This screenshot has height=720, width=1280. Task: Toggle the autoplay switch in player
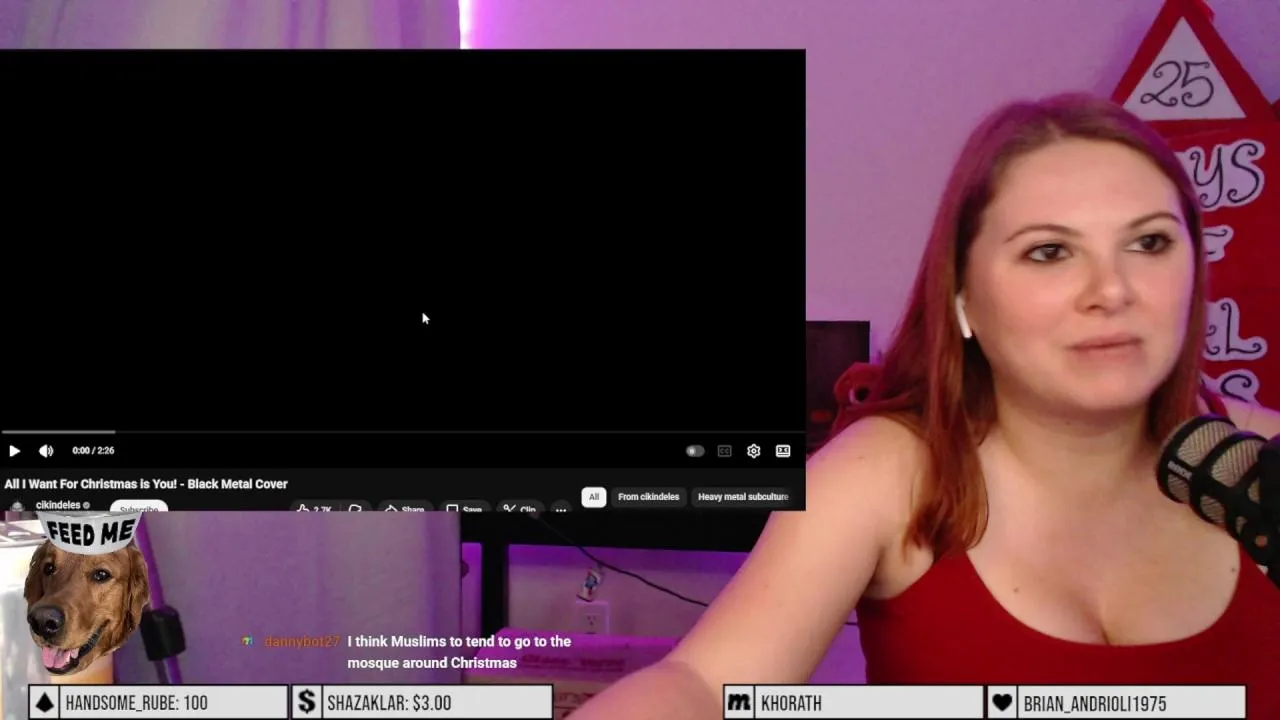[x=695, y=451]
